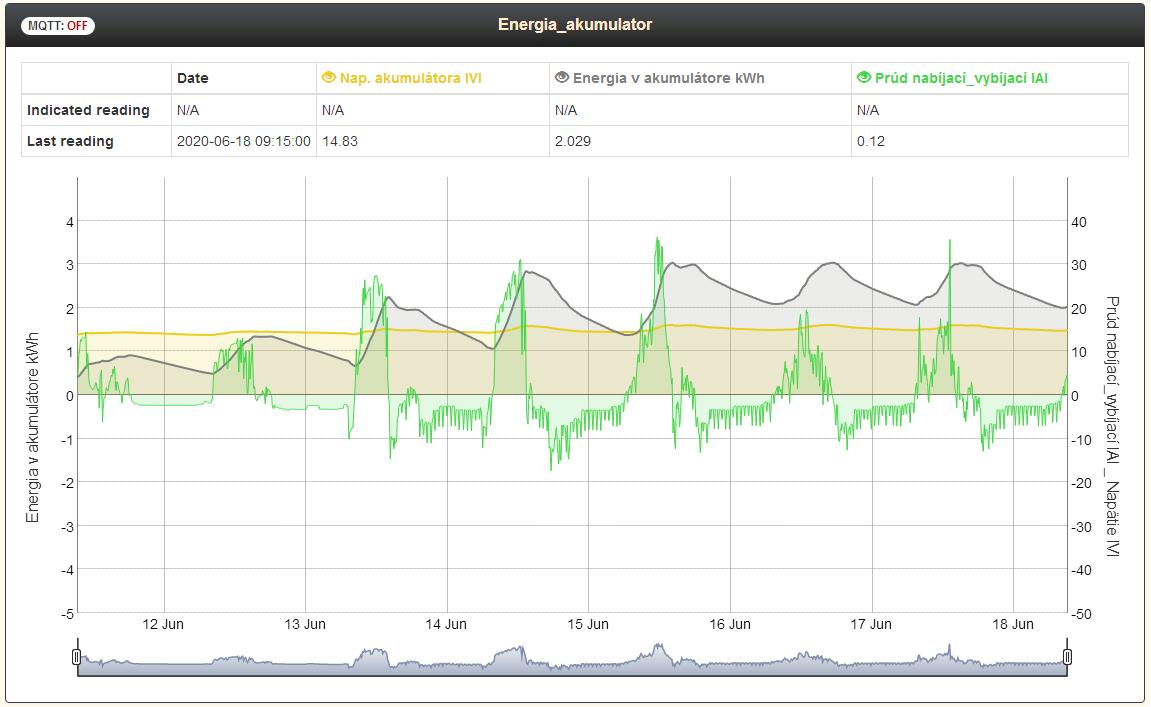Click the Nap. akumulátora IVI column label

point(410,78)
